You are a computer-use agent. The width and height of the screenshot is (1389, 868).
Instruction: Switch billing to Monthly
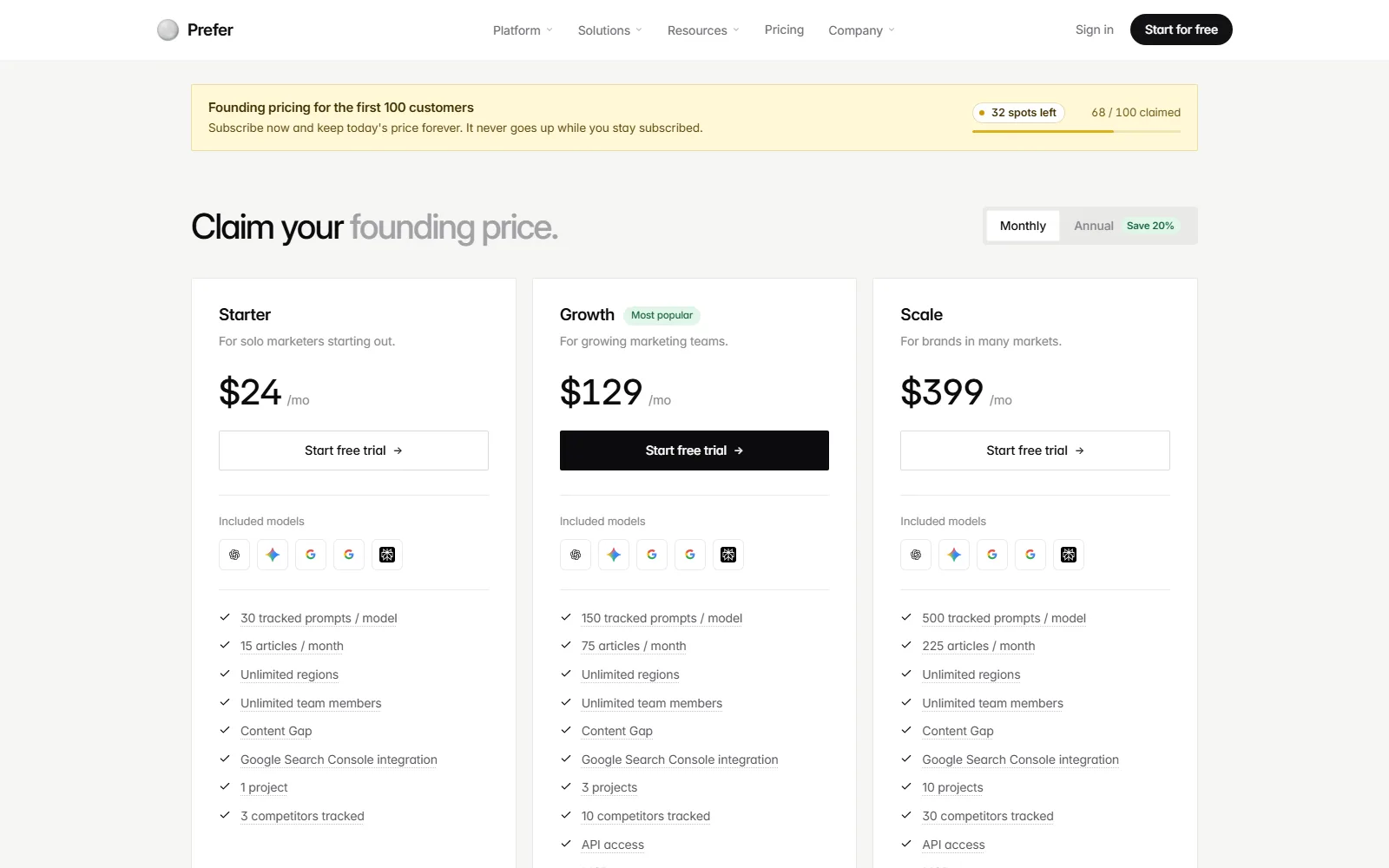[x=1023, y=226]
